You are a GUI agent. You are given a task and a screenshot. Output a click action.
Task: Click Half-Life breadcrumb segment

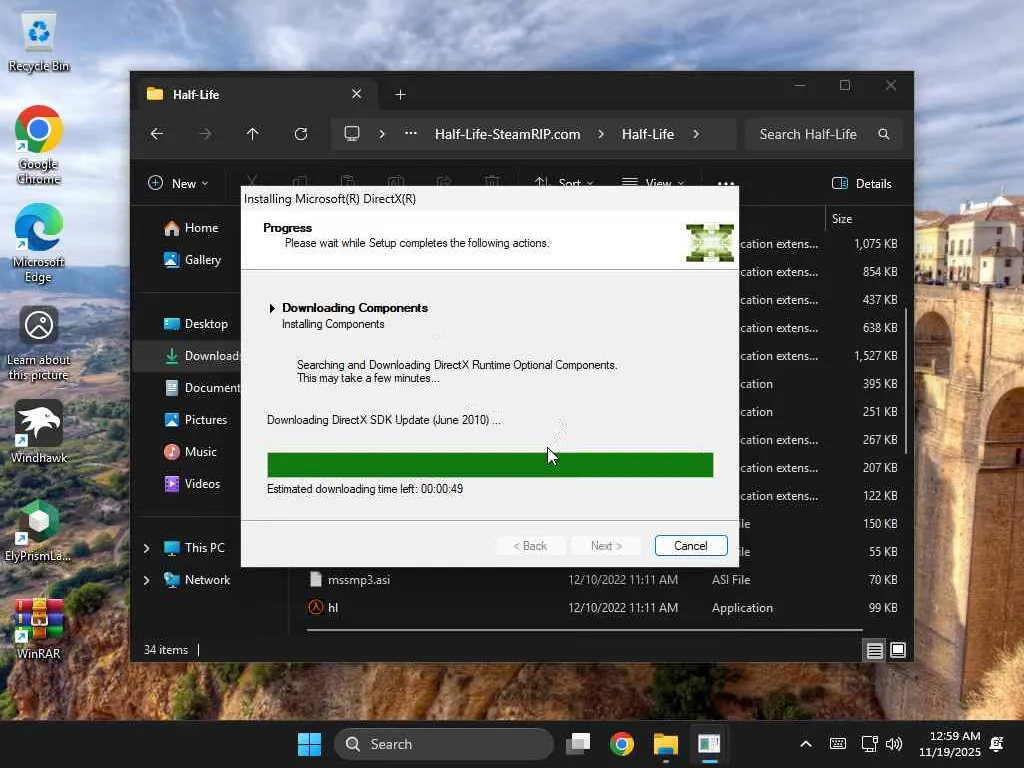click(x=648, y=134)
